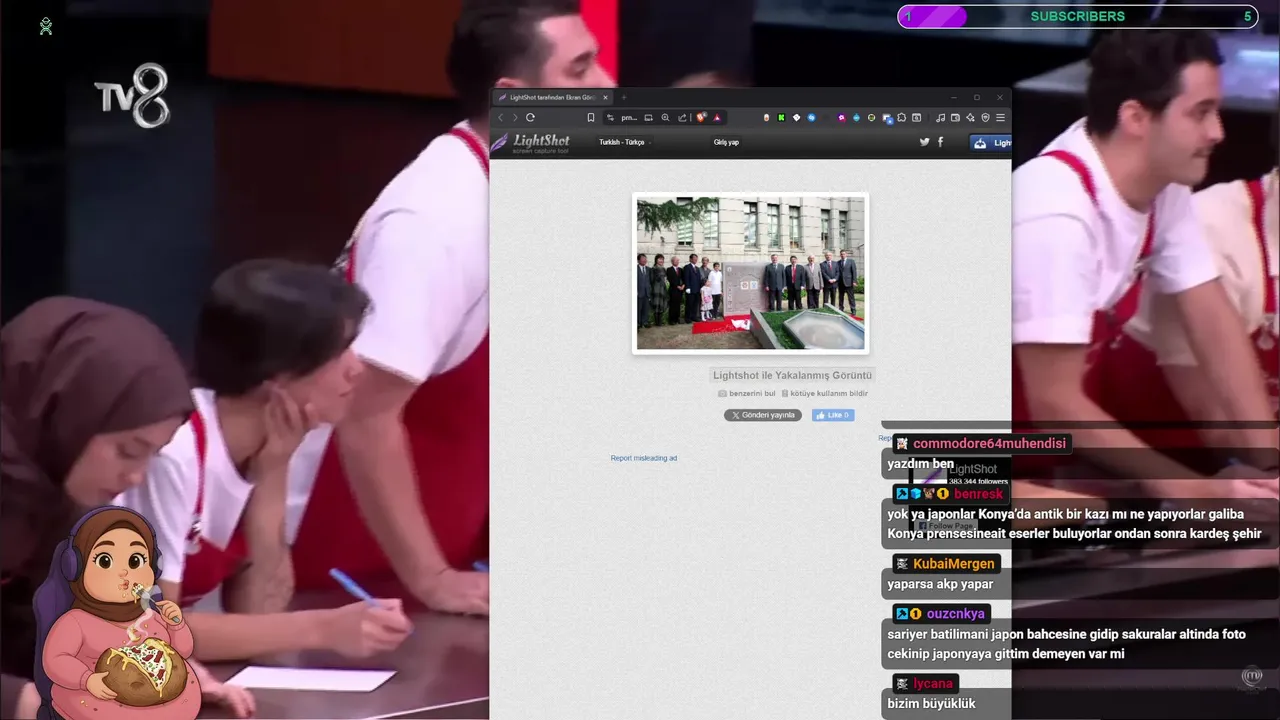Open LightShot's Twitter page icon
1280x720 pixels.
tap(924, 142)
